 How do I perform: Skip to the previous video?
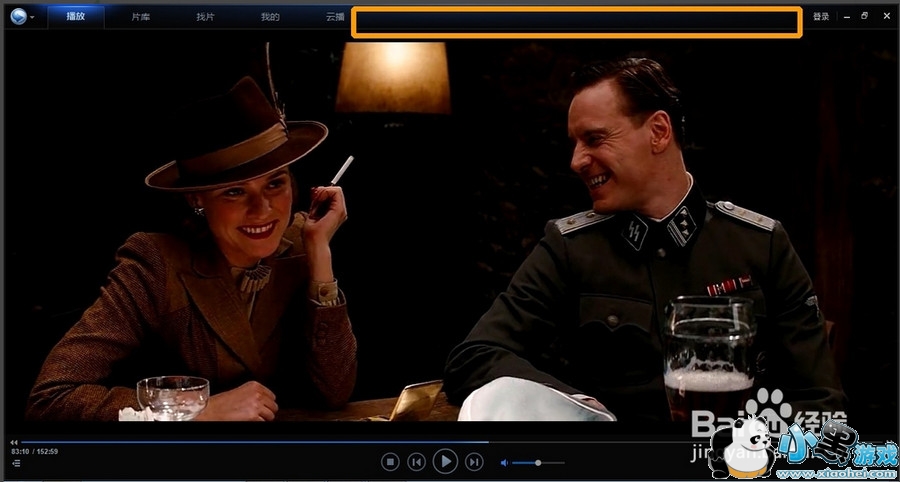coord(416,461)
